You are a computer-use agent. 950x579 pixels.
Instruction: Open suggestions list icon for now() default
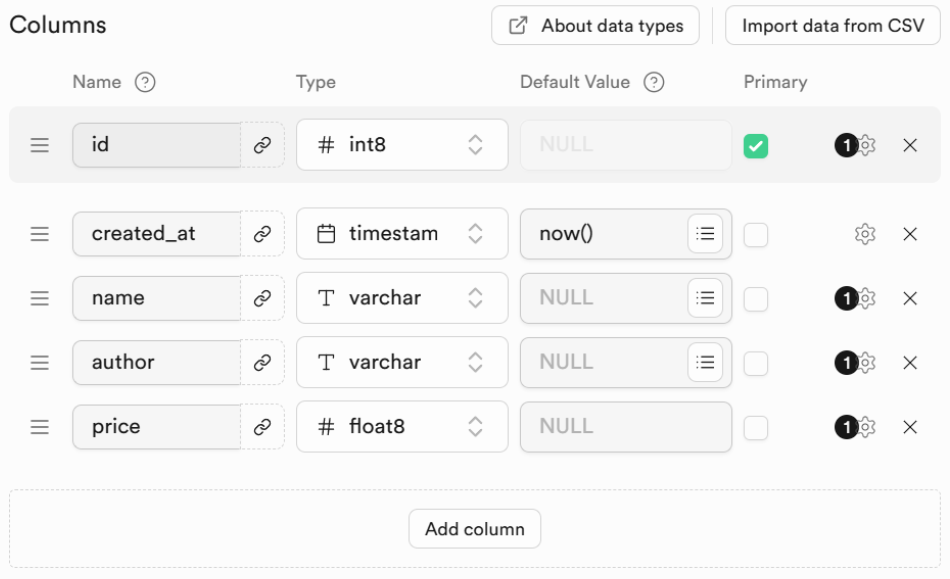(x=705, y=234)
